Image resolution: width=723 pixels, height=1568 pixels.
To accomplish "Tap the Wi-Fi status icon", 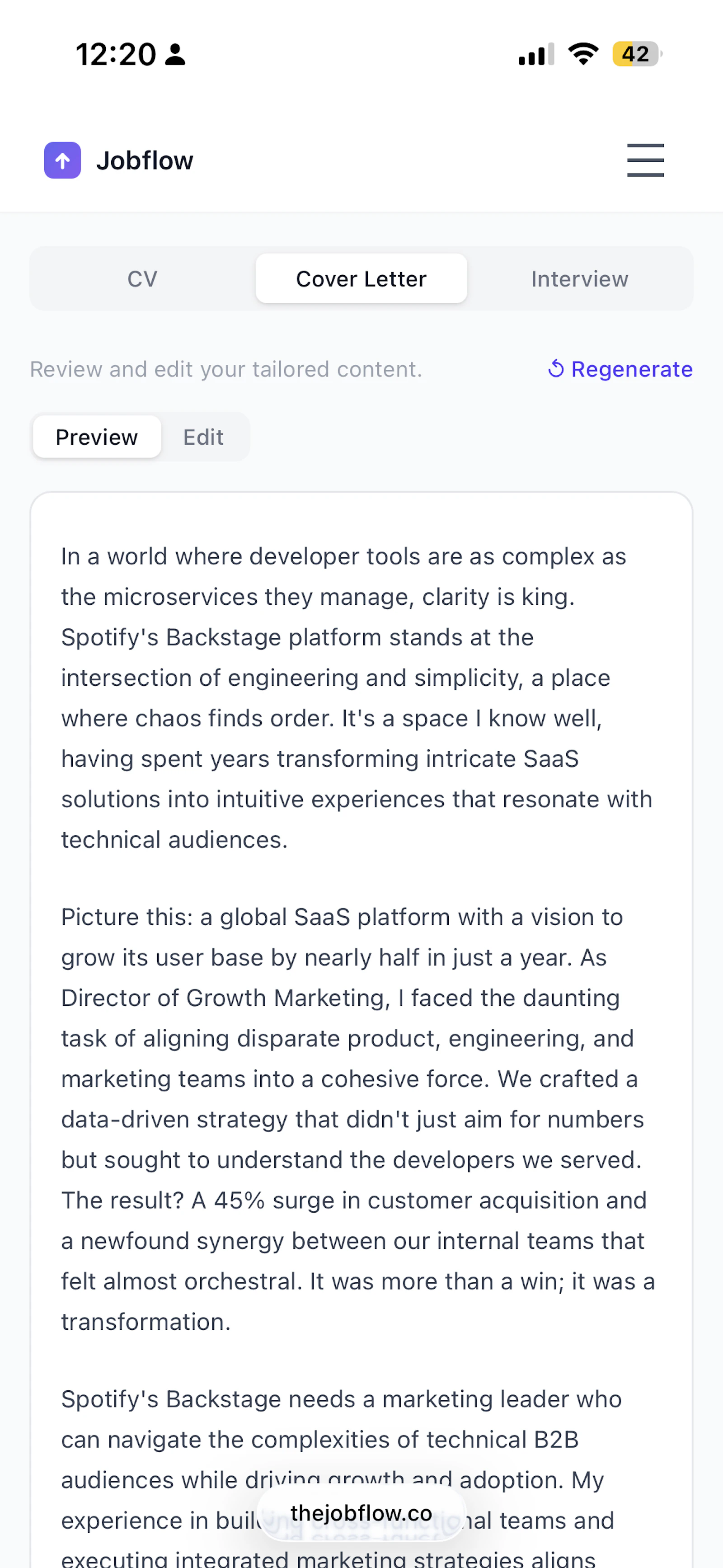I will coord(583,54).
